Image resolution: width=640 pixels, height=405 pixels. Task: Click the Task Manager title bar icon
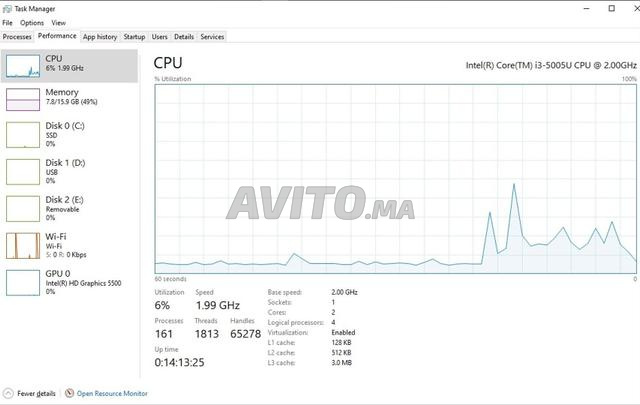click(x=7, y=7)
